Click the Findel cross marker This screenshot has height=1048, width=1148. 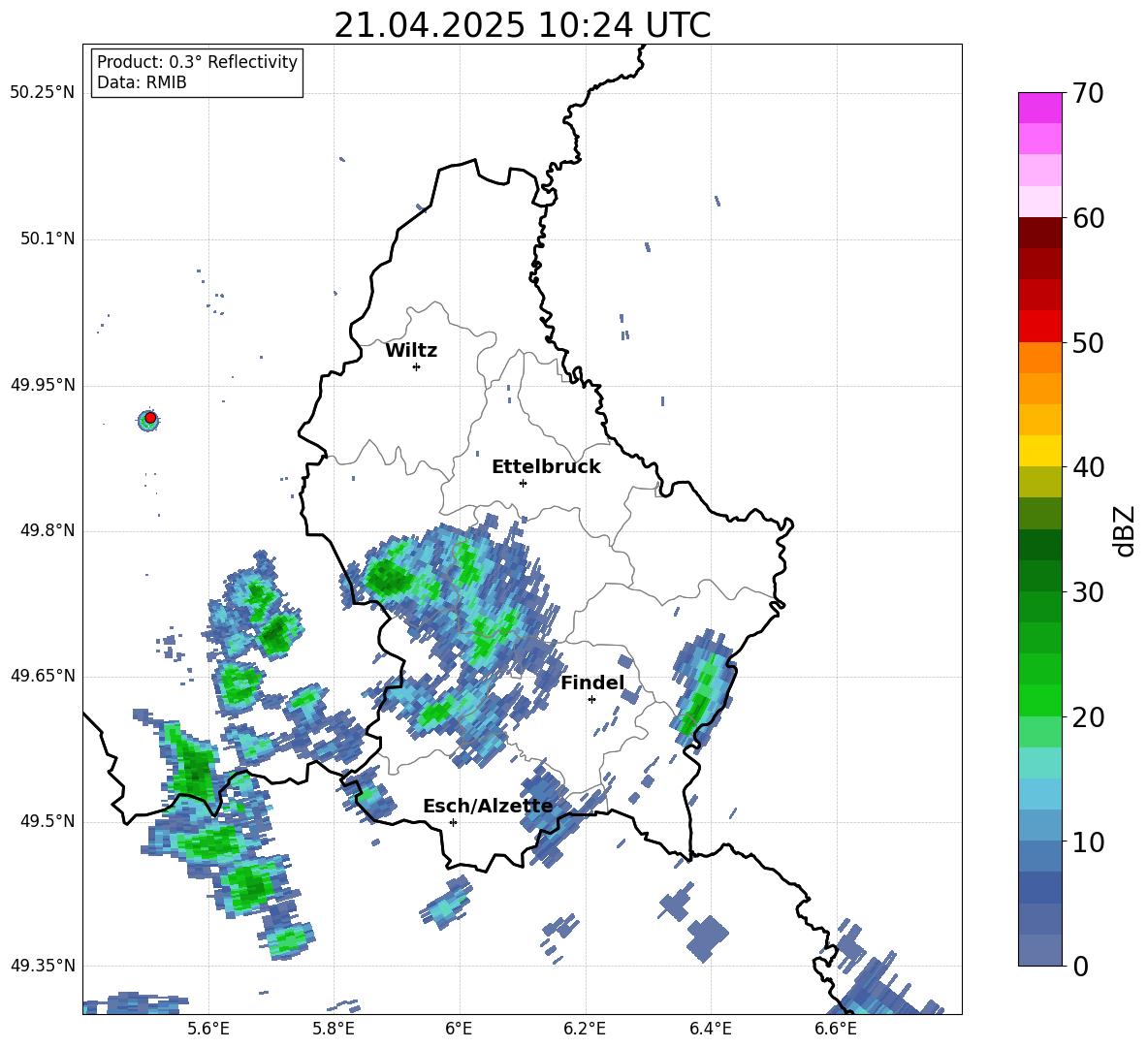[x=591, y=700]
